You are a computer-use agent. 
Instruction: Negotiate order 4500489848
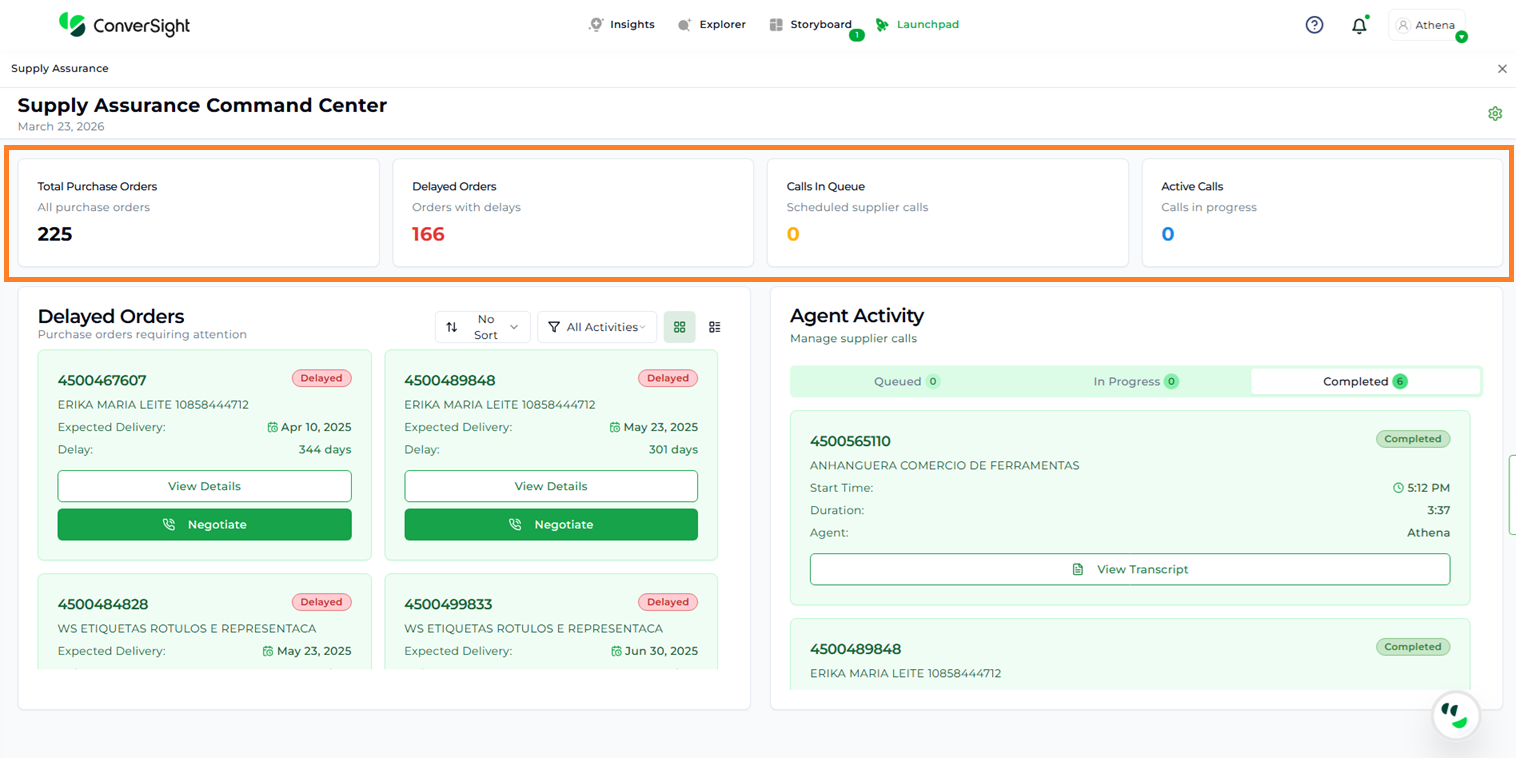(551, 524)
